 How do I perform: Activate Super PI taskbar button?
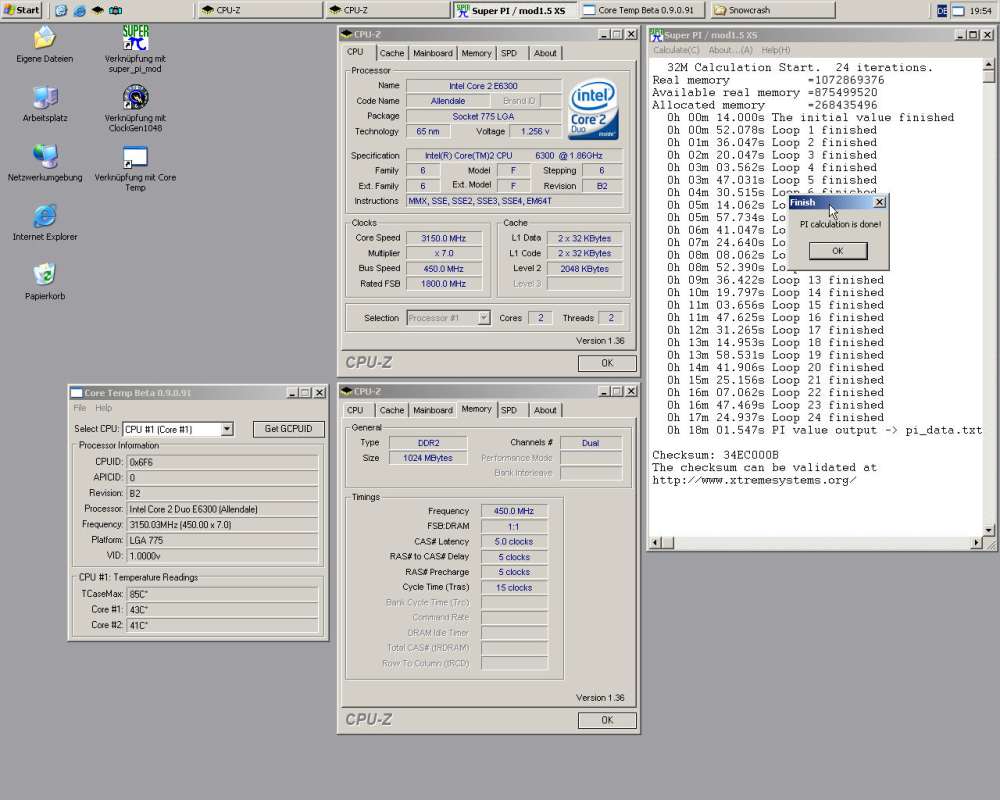click(x=515, y=10)
